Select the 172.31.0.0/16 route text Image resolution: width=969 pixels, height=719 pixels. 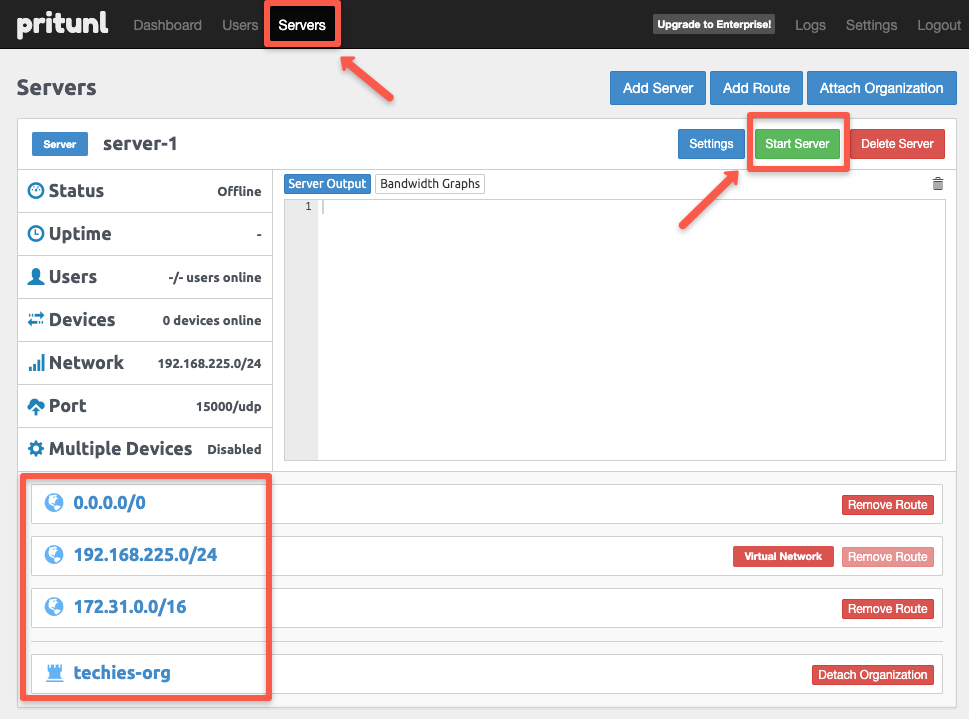pos(130,606)
